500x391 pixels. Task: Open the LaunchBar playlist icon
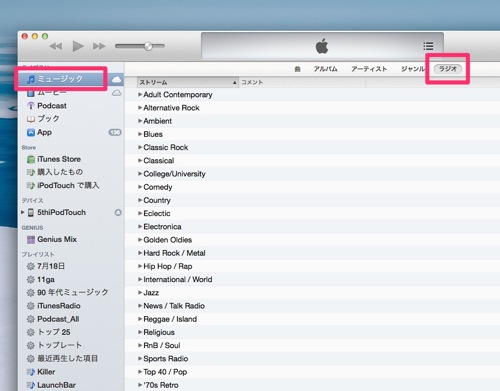tap(31, 385)
